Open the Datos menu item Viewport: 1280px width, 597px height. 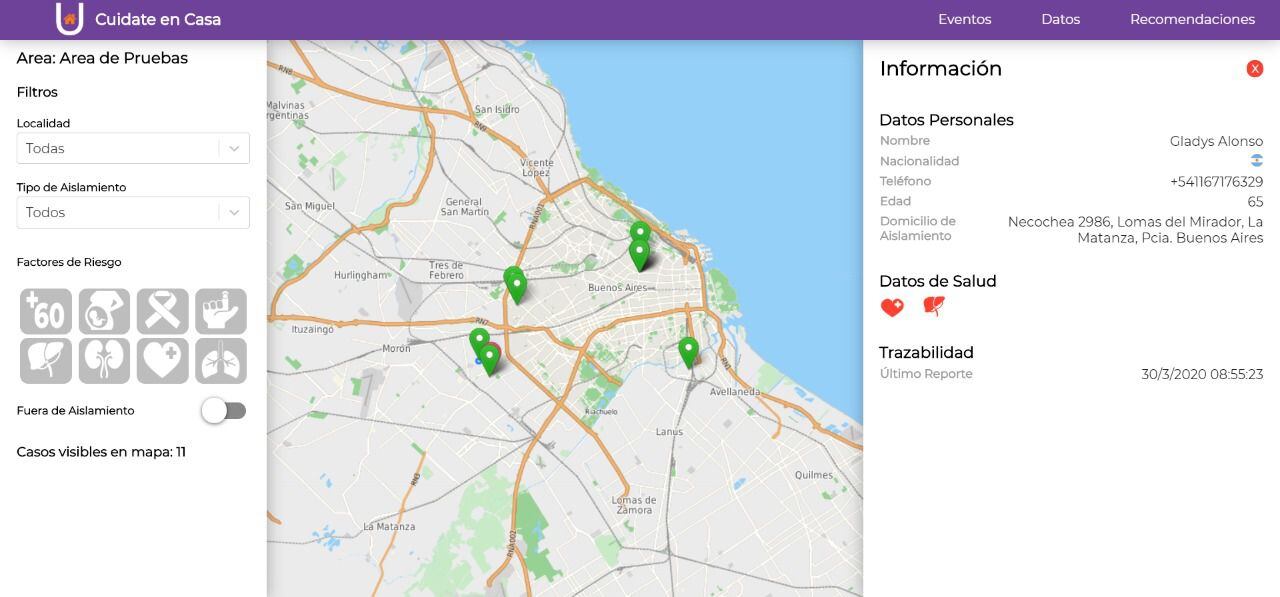[x=1060, y=19]
